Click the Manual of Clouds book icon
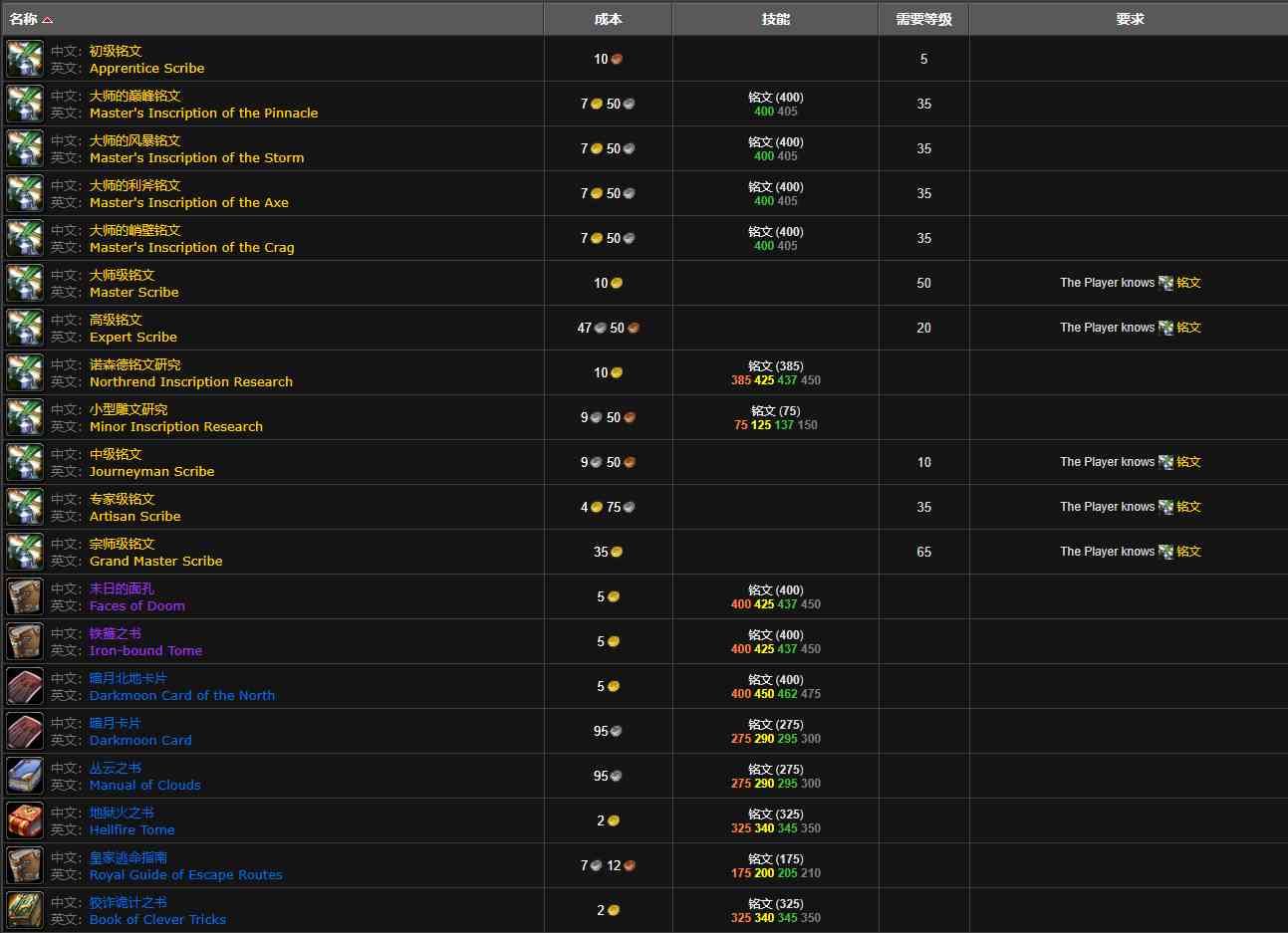Viewport: 1288px width, 933px height. (25, 776)
